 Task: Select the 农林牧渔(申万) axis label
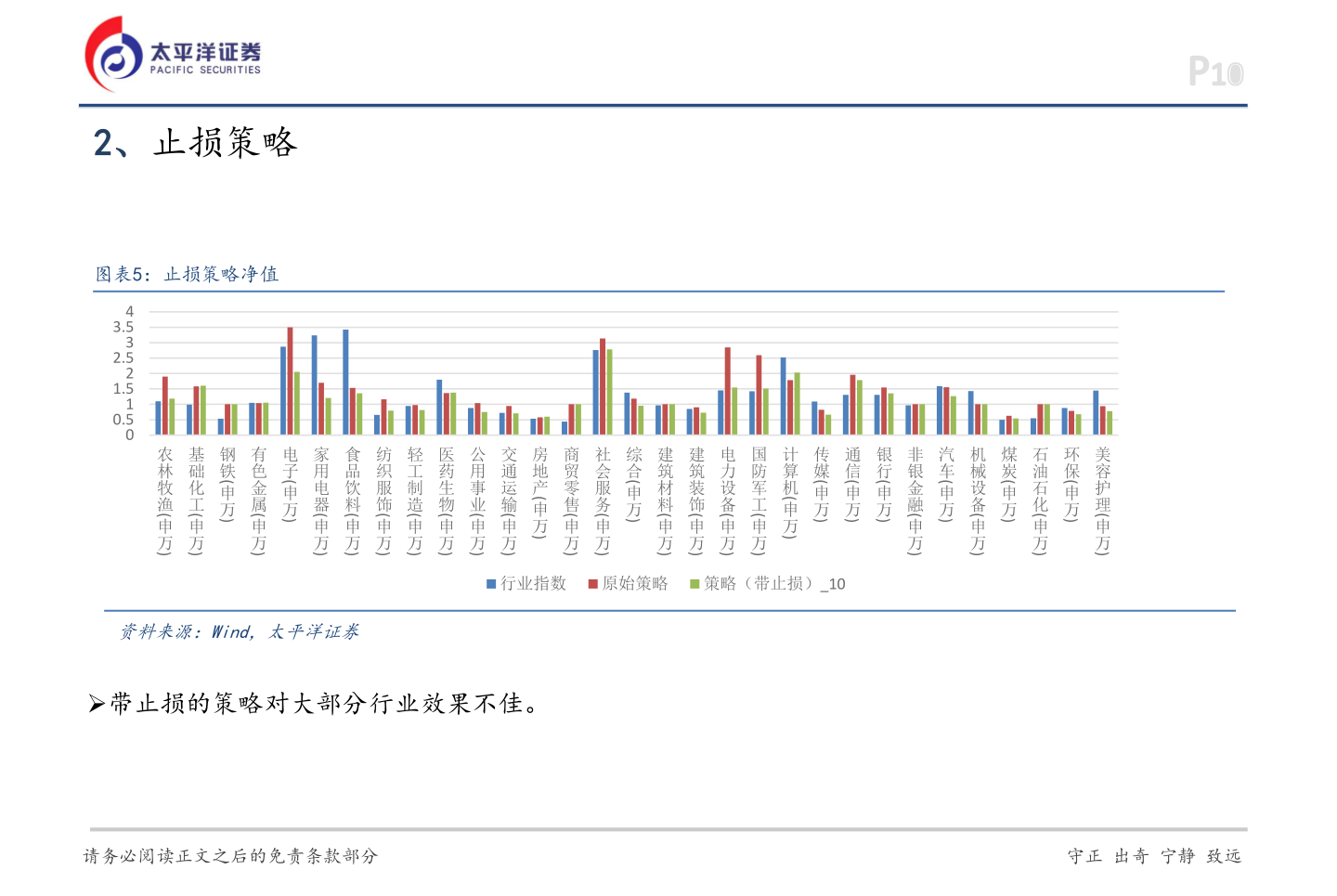point(165,500)
